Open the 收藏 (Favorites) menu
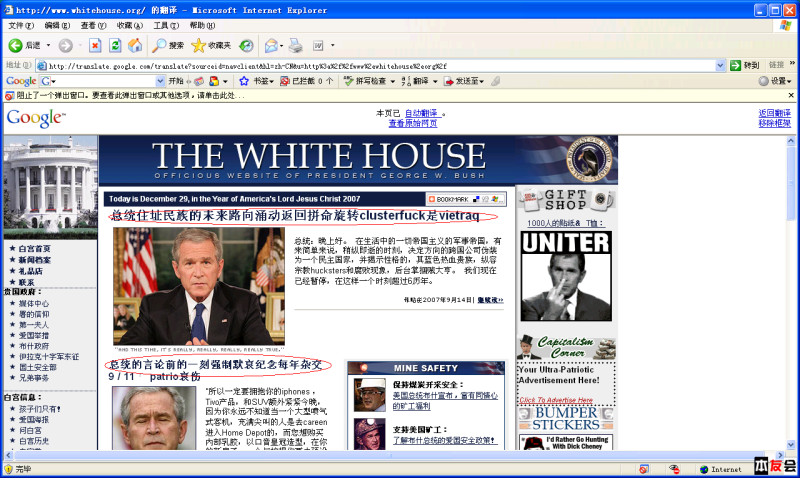The height and width of the screenshot is (478, 800). (128, 25)
